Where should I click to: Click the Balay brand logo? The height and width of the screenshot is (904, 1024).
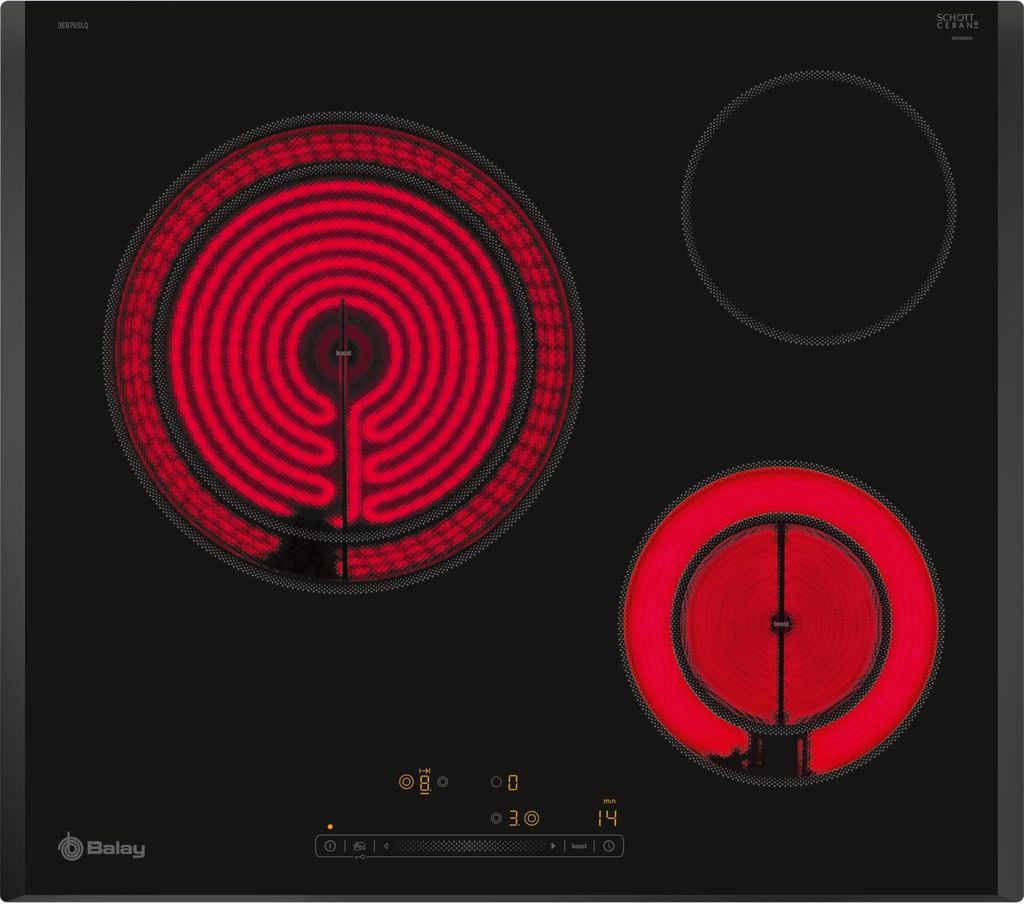101,848
